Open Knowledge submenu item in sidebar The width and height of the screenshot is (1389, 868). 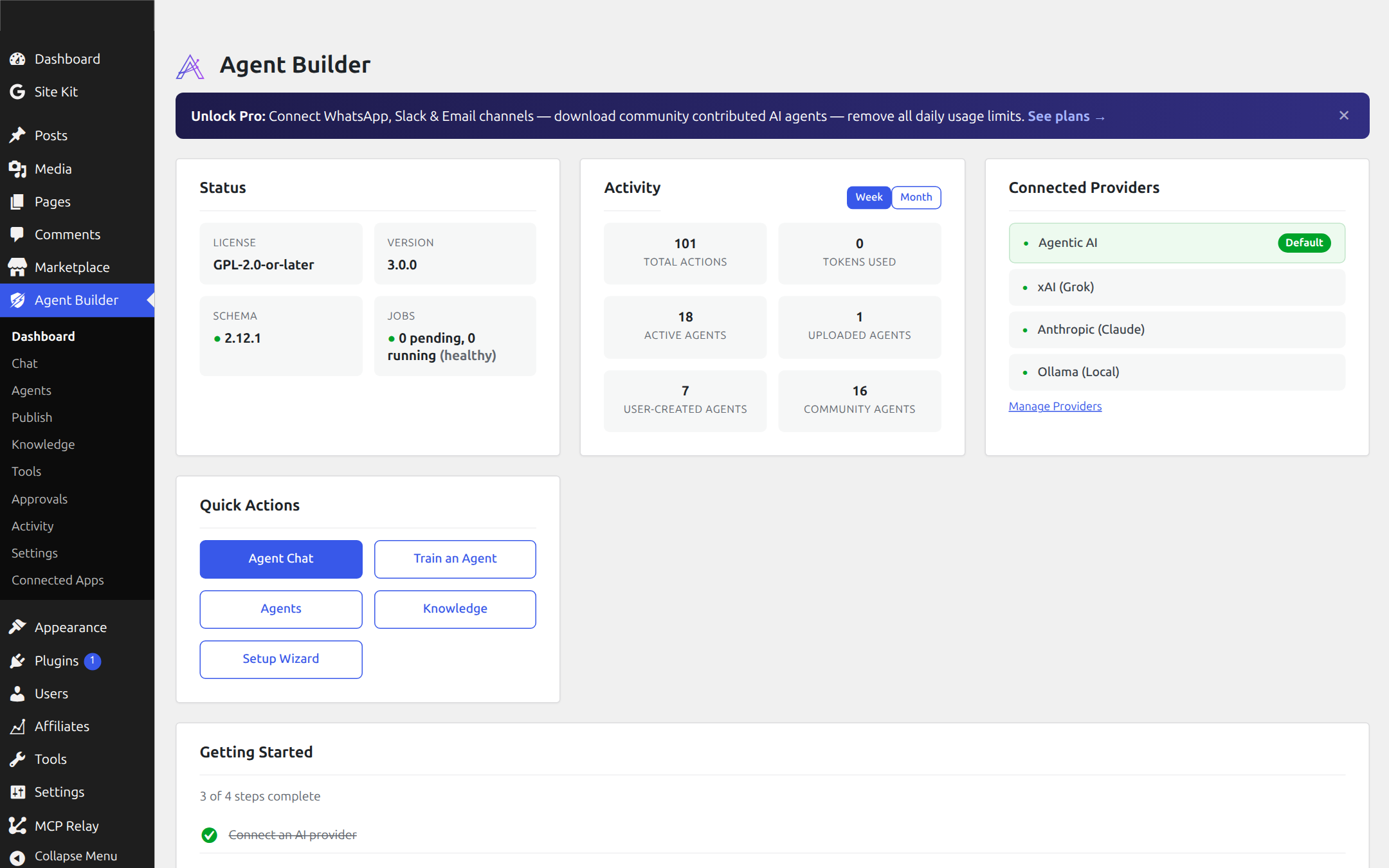tap(43, 444)
